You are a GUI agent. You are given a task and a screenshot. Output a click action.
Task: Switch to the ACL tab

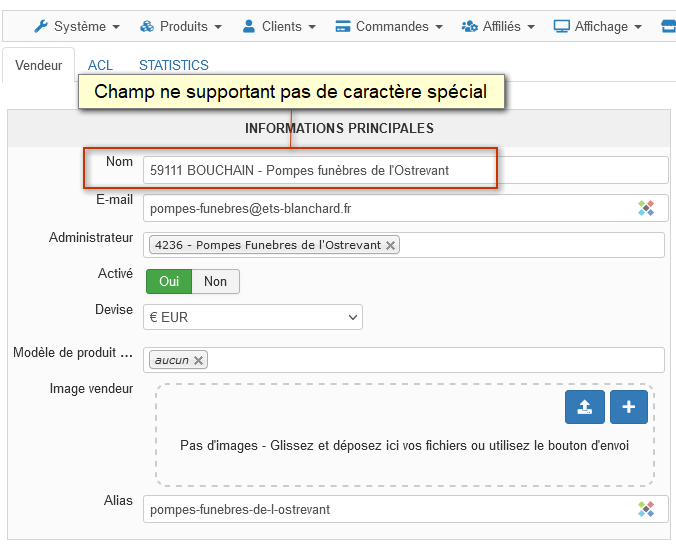coord(100,65)
